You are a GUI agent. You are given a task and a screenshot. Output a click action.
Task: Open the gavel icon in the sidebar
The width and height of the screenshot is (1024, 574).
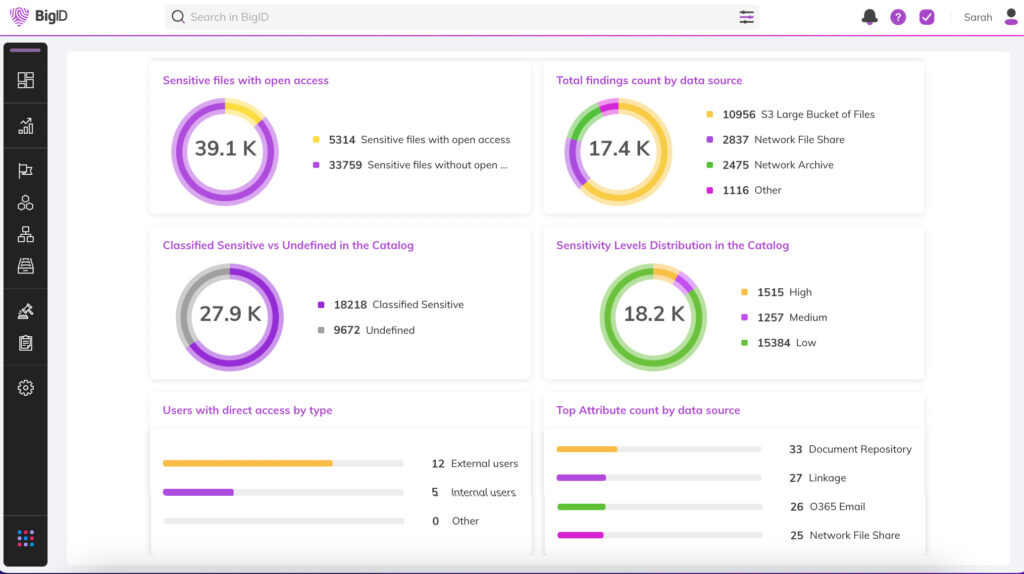[x=26, y=311]
